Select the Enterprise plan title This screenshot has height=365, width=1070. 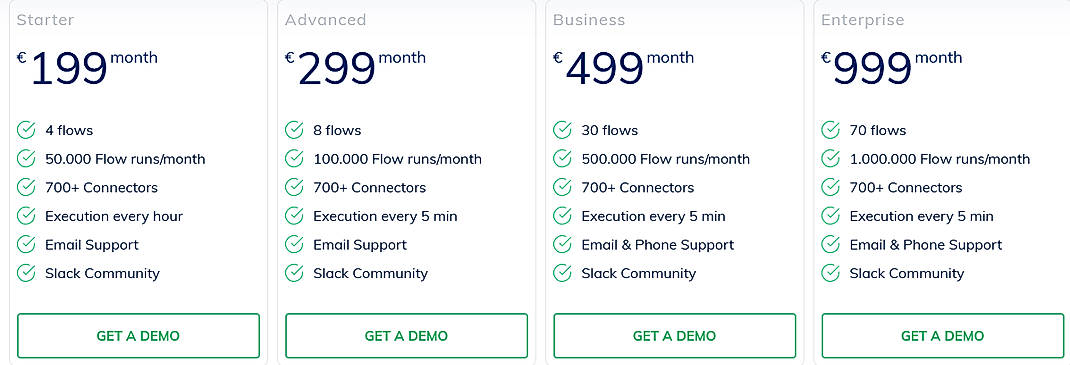tap(863, 21)
